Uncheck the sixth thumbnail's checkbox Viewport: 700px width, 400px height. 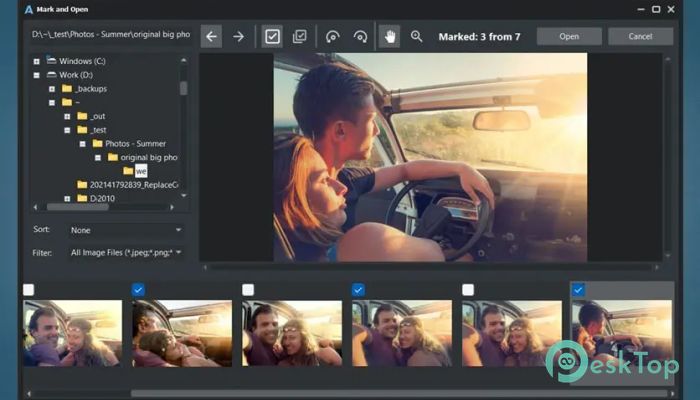(578, 290)
